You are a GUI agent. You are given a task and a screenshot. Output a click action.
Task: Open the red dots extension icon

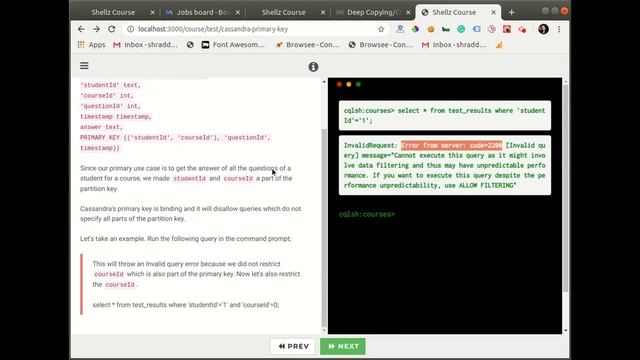click(x=522, y=29)
